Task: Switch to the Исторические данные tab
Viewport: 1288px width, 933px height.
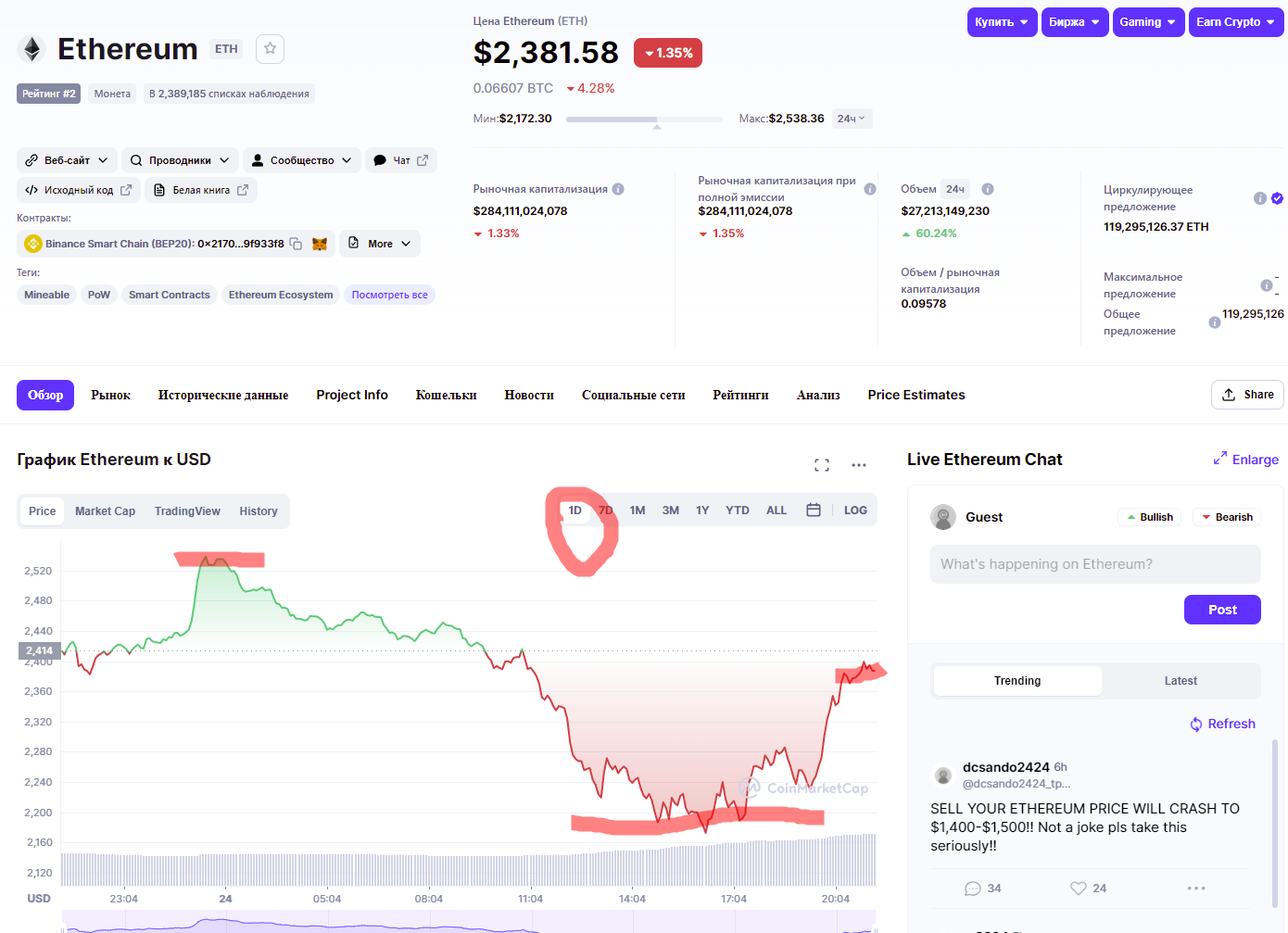Action: click(223, 395)
